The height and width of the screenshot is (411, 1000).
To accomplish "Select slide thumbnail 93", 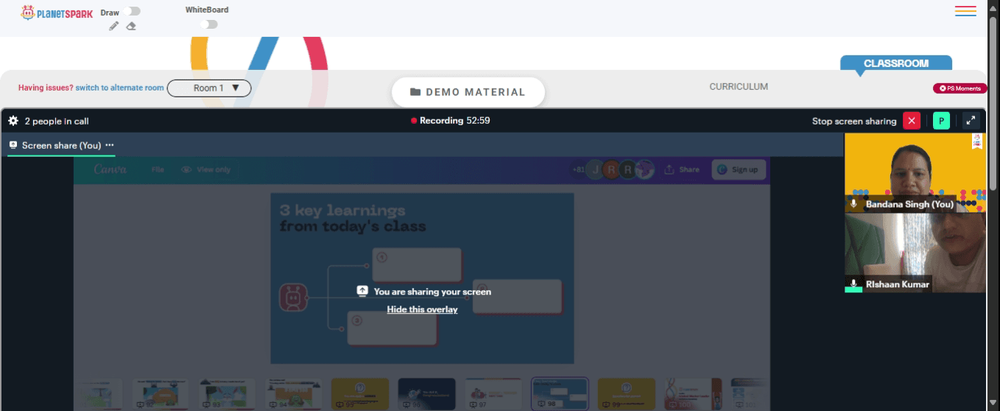I will [x=226, y=393].
